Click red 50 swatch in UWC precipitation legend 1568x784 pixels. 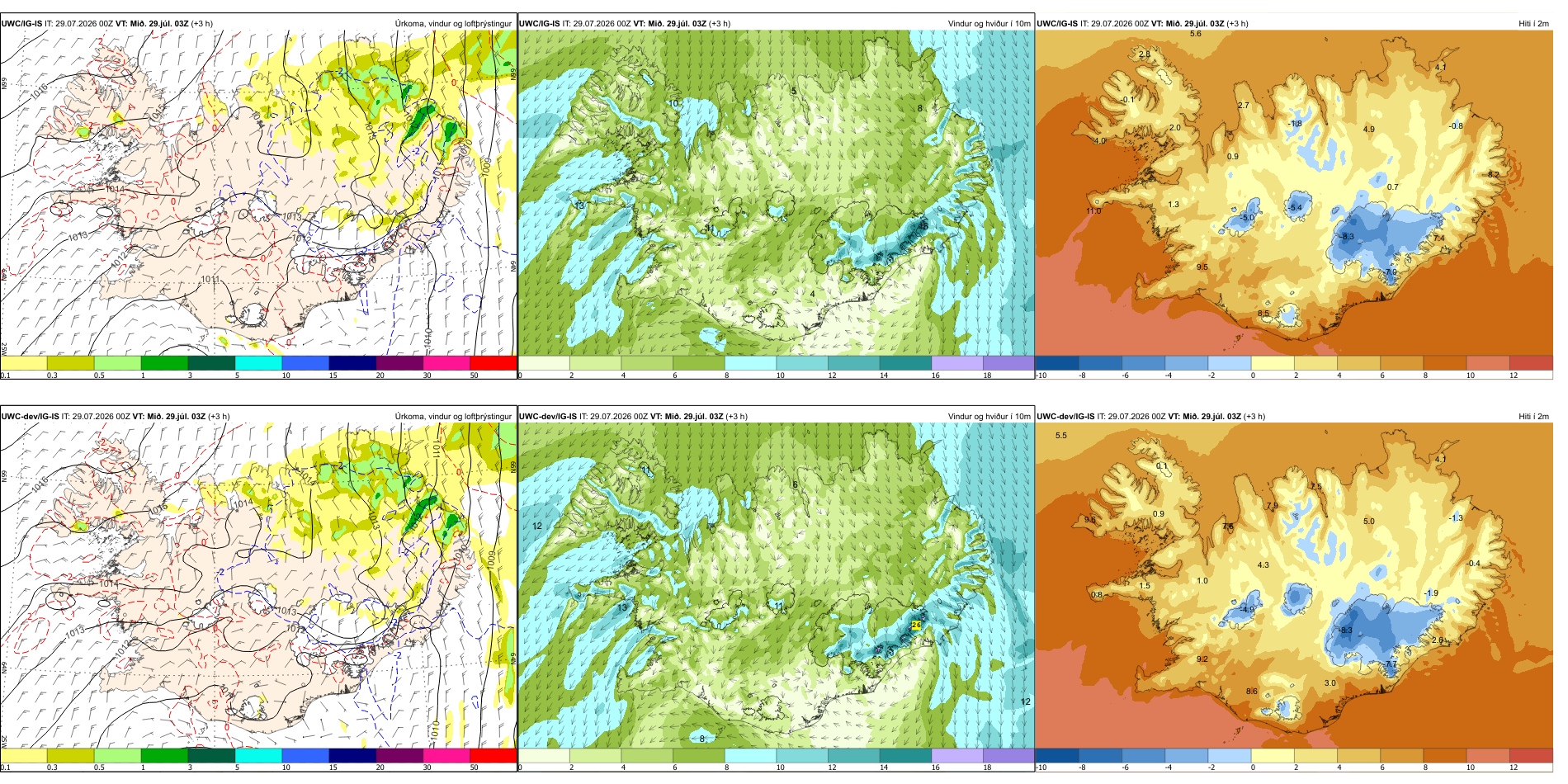pyautogui.click(x=493, y=363)
